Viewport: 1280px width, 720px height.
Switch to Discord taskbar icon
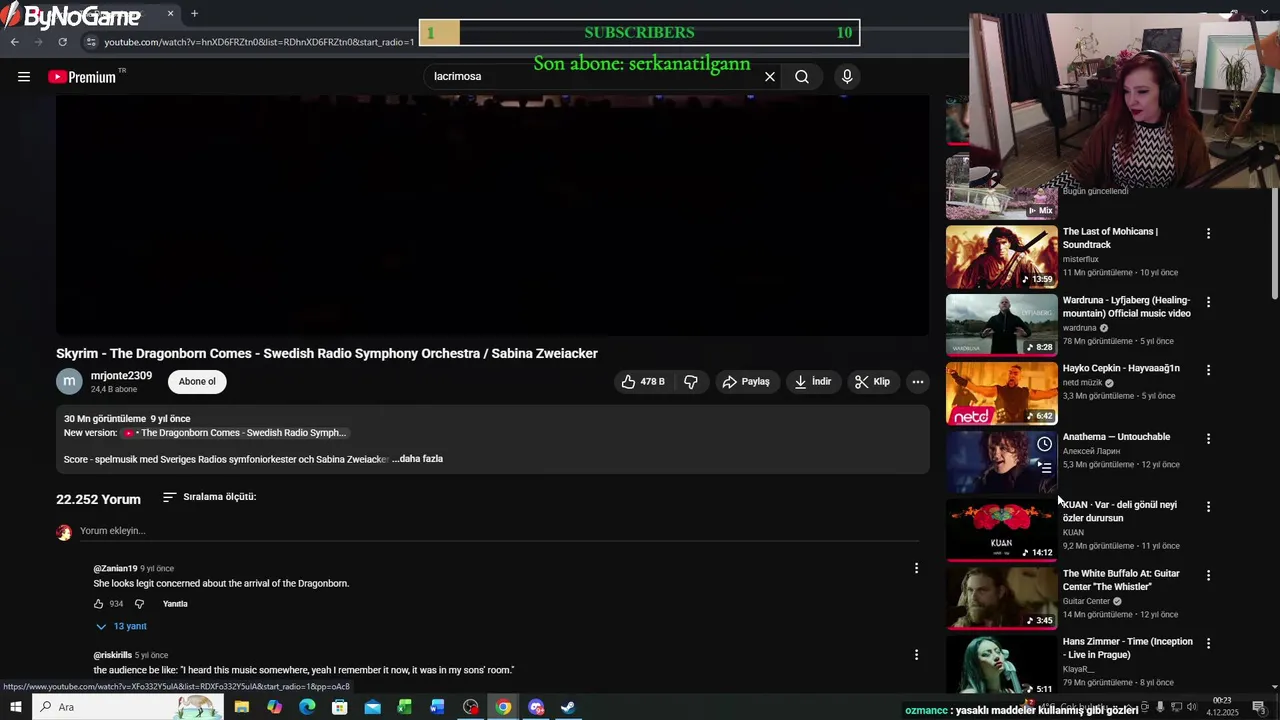click(x=536, y=707)
